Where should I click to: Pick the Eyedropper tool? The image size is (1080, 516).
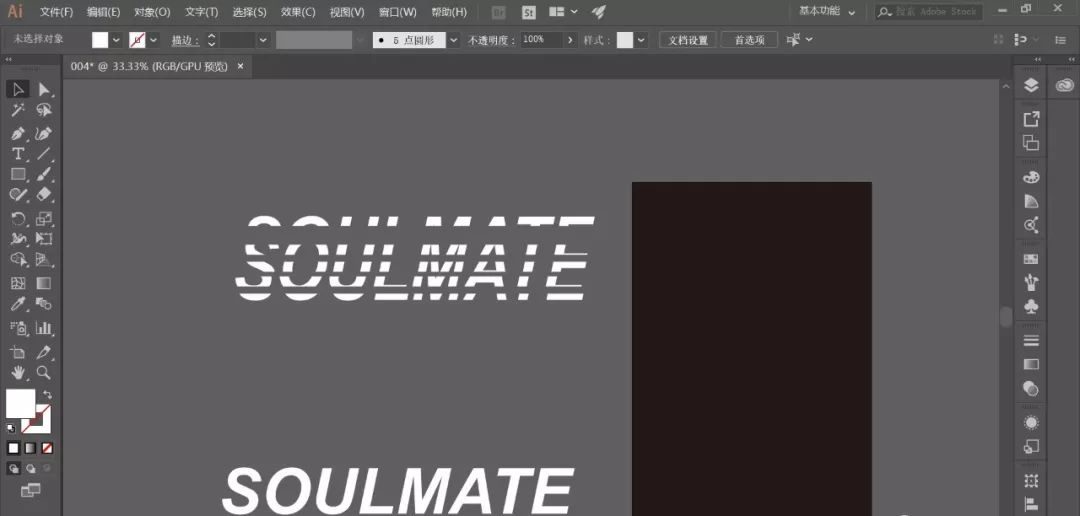coord(18,304)
